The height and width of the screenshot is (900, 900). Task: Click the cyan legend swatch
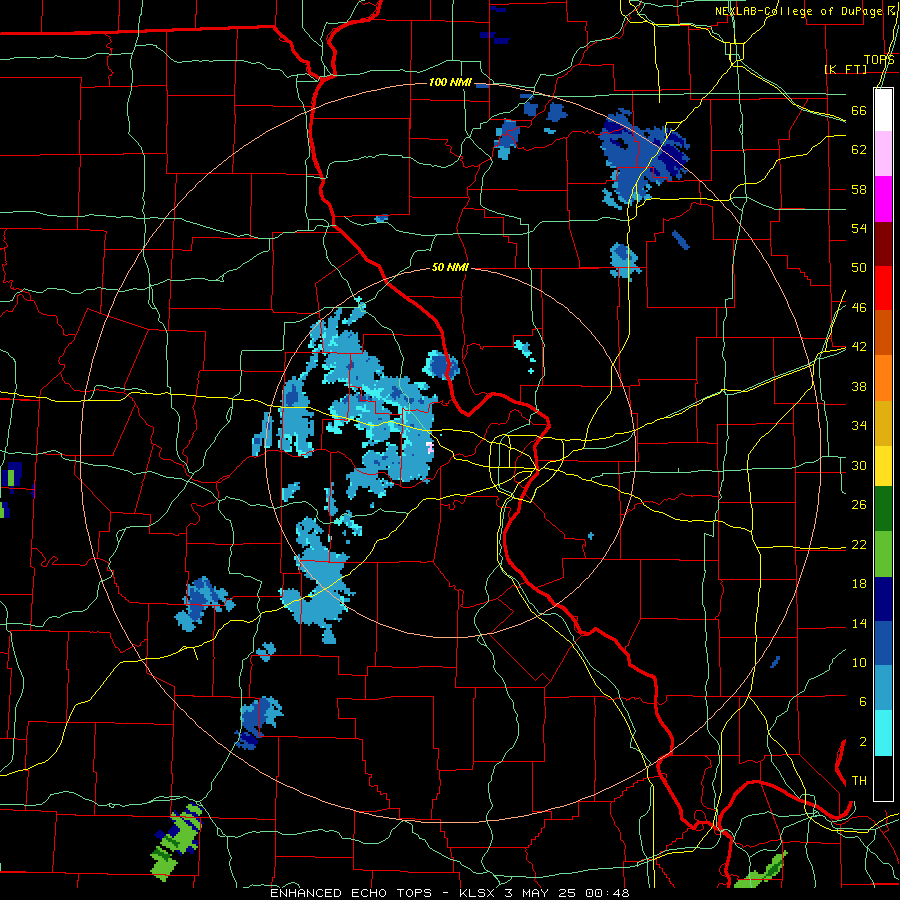883,733
